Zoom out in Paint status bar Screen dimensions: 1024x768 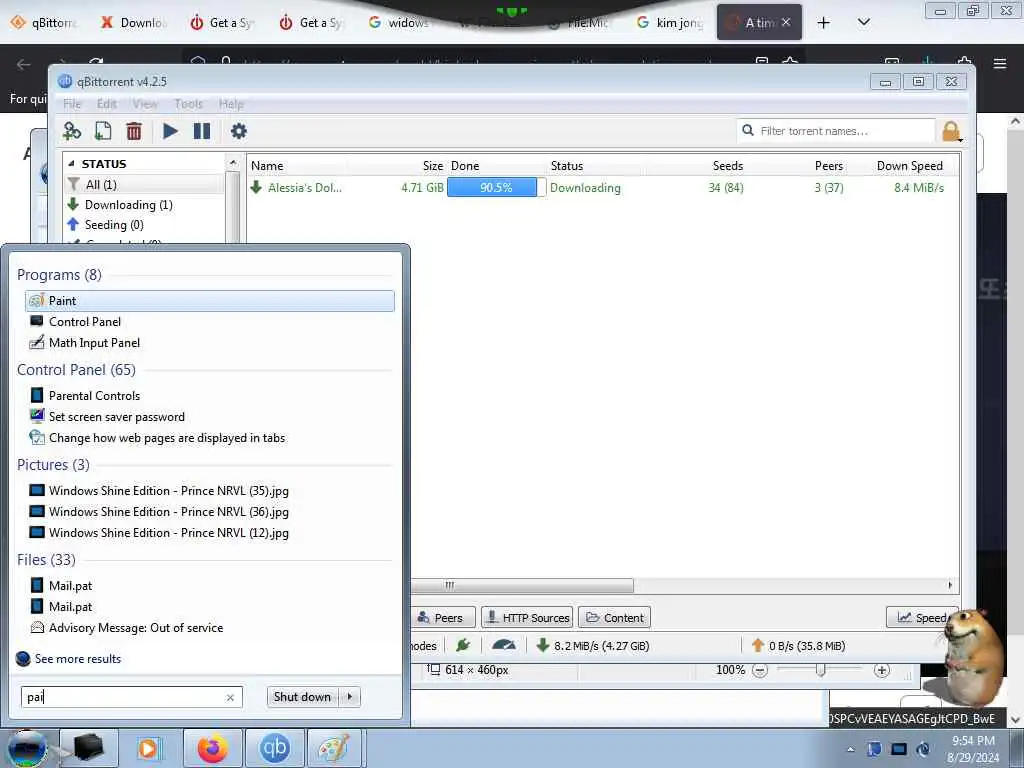click(760, 671)
